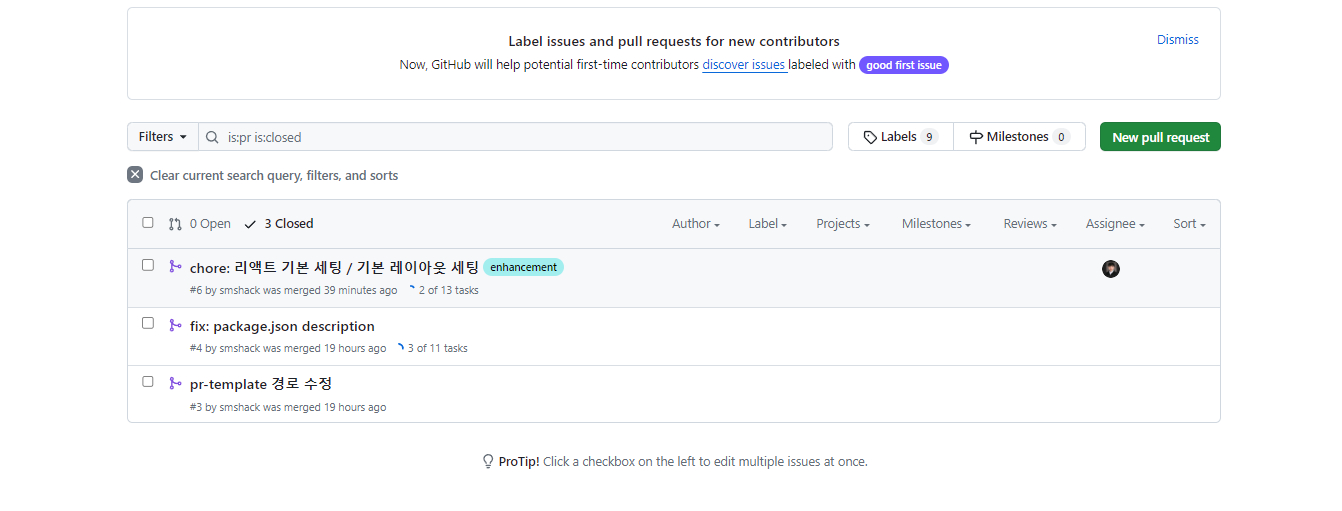Focus the is:pr is:closed search field

tap(515, 137)
